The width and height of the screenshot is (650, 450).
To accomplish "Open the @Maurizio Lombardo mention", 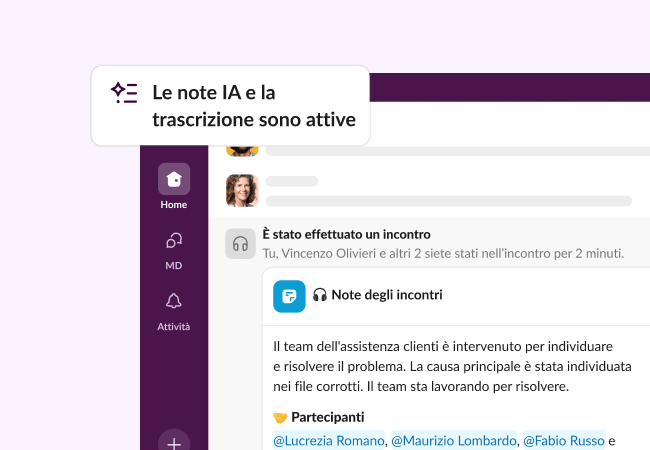I will coord(453,440).
